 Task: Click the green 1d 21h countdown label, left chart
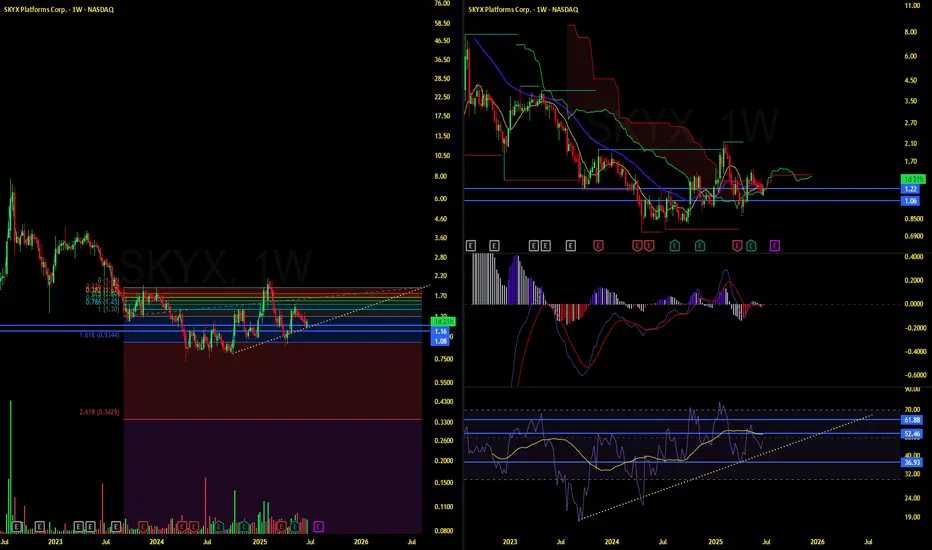(x=443, y=322)
